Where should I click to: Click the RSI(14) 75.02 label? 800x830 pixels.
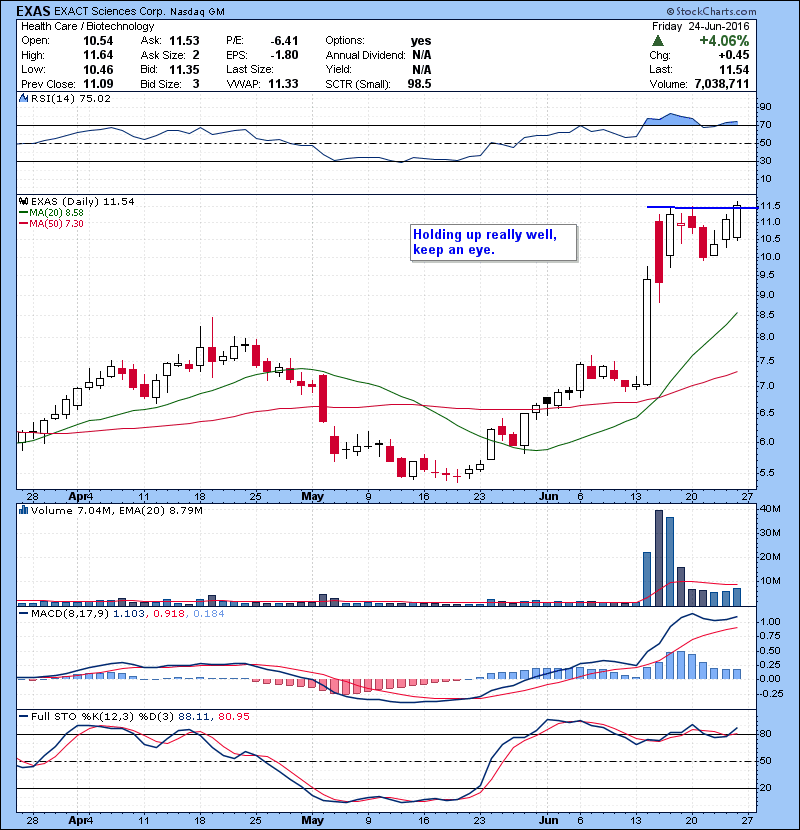point(71,98)
